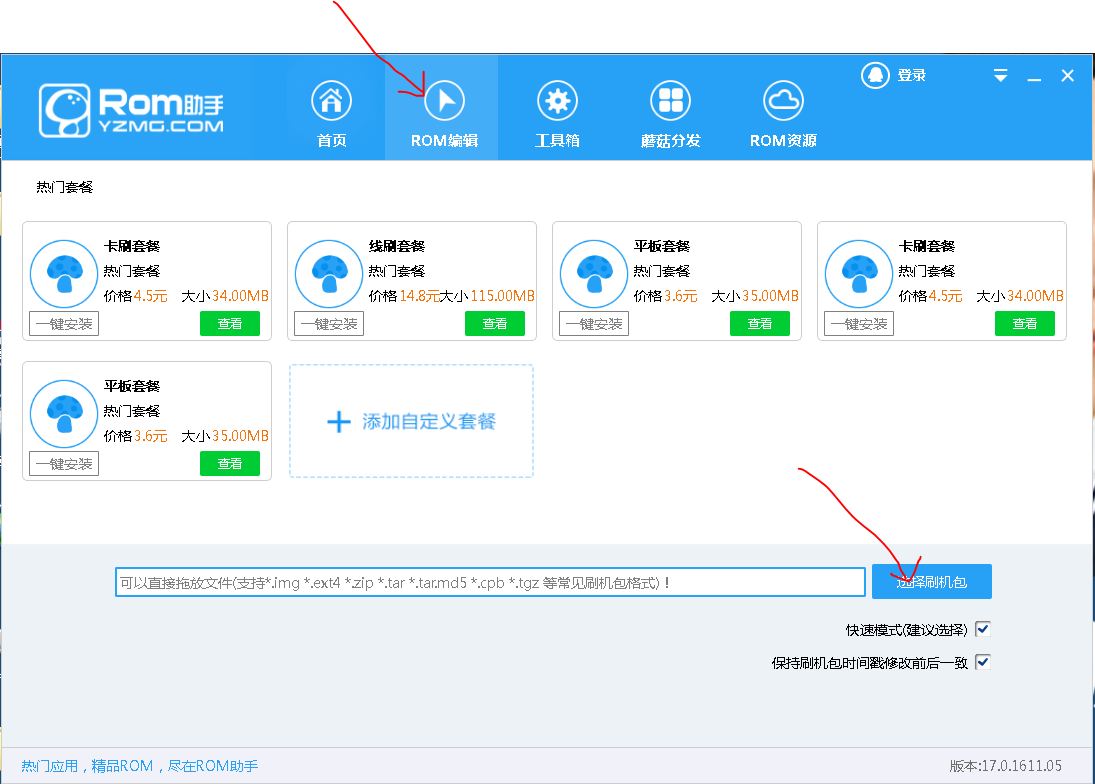Click 一键安装 on the first 卡刷套餐 card
Viewport: 1095px width, 784px height.
pos(64,323)
